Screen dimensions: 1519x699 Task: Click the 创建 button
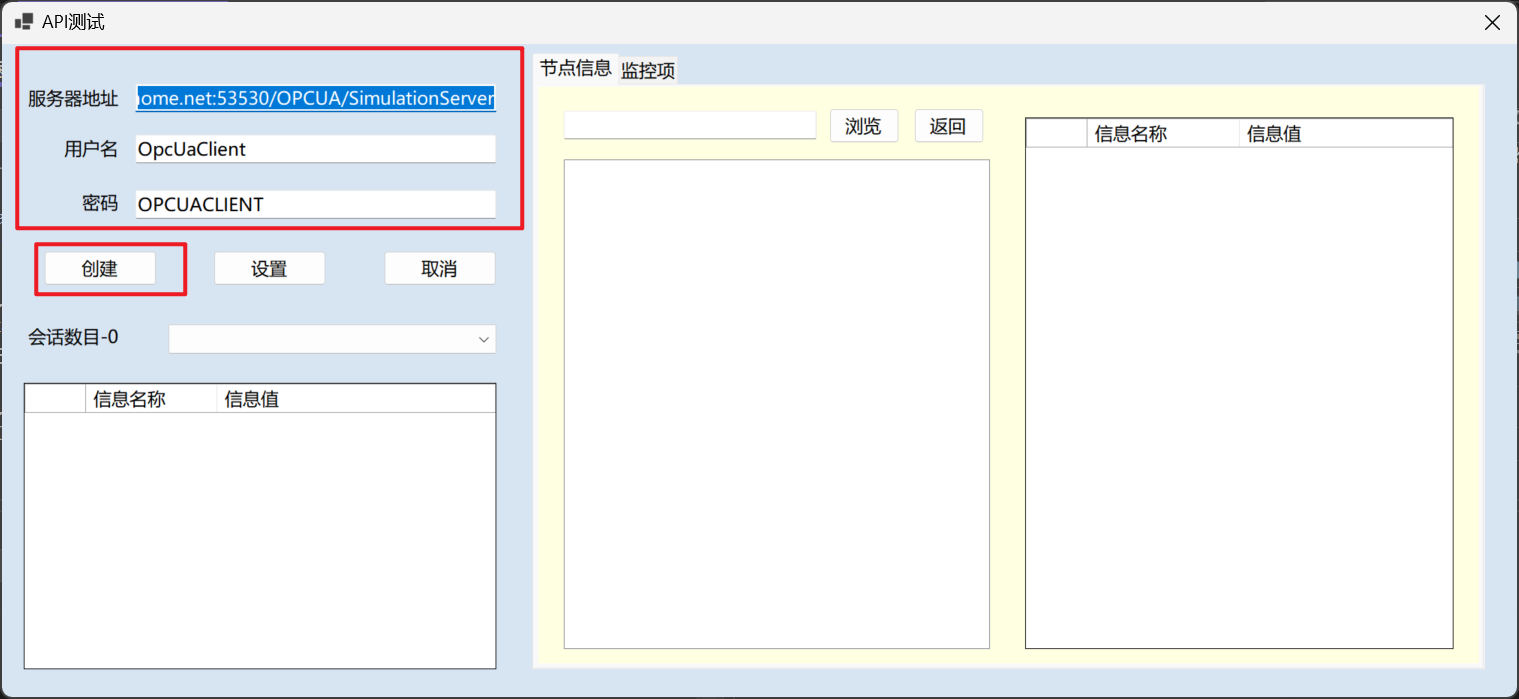100,269
